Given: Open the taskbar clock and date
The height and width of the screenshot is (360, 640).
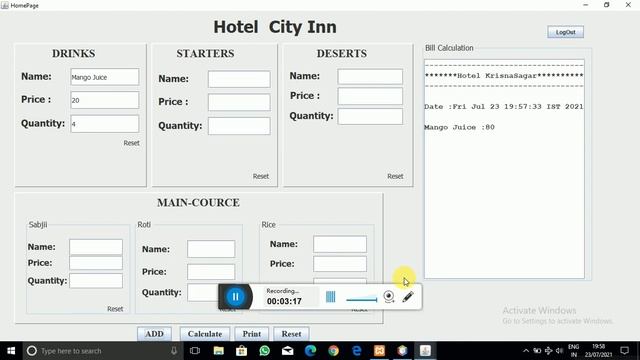Looking at the screenshot, I should [x=598, y=351].
